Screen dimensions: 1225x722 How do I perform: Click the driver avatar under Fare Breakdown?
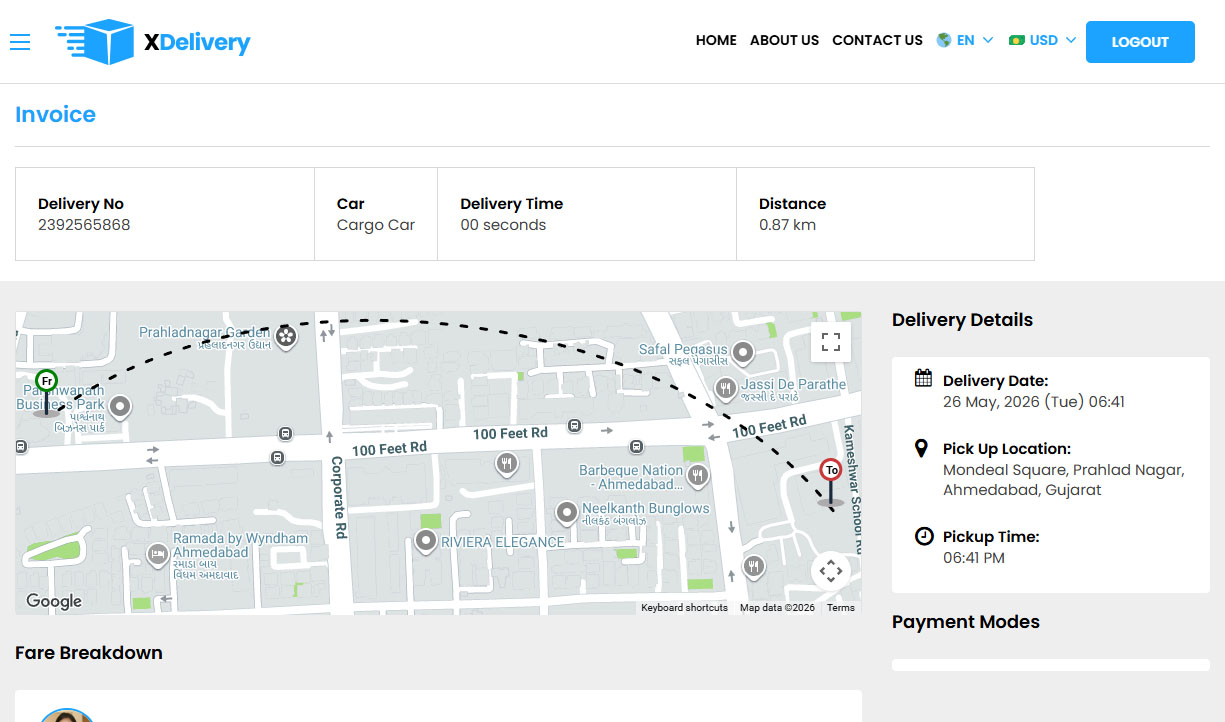tap(68, 714)
